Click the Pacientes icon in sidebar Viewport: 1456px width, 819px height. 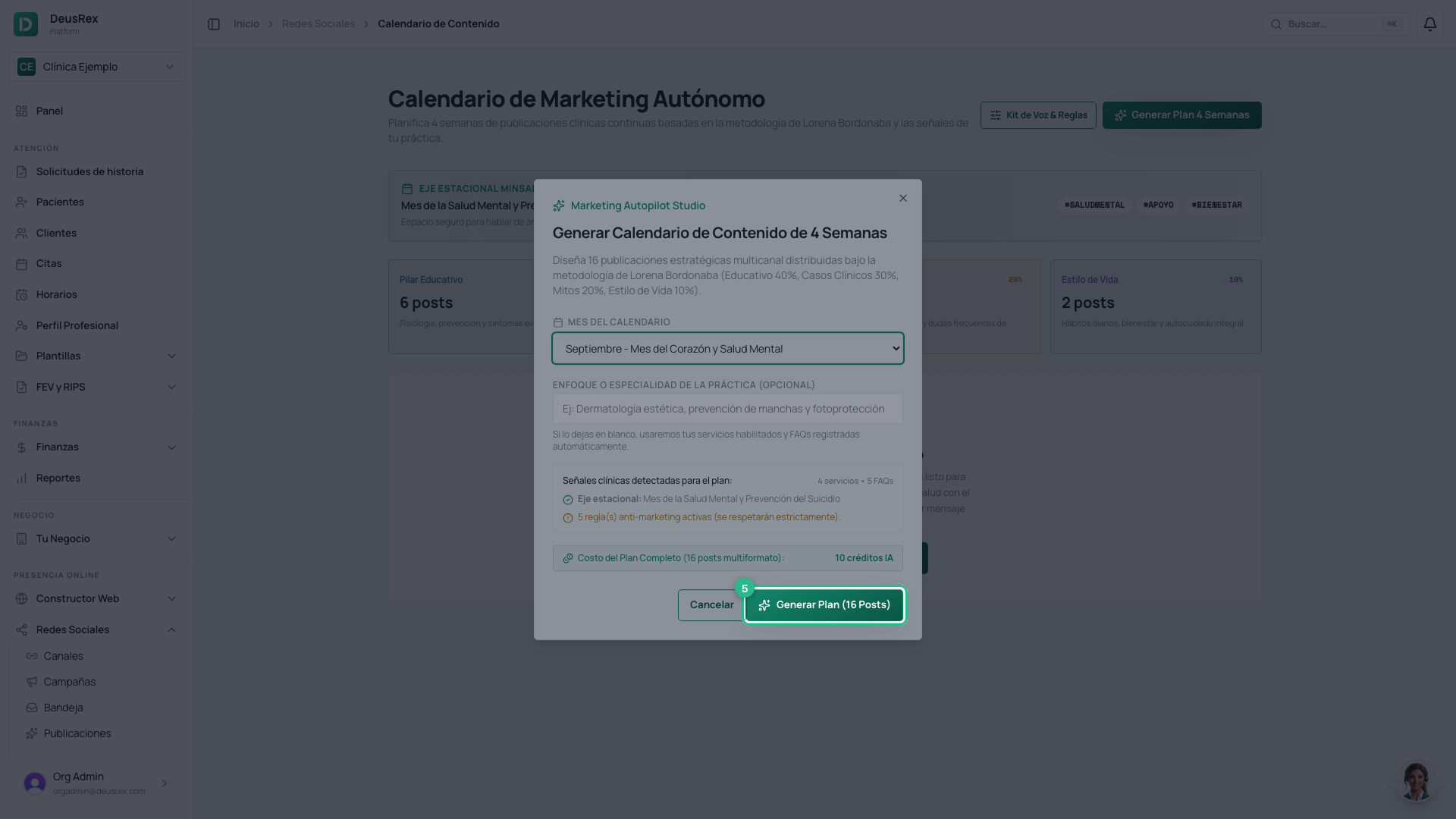(21, 202)
